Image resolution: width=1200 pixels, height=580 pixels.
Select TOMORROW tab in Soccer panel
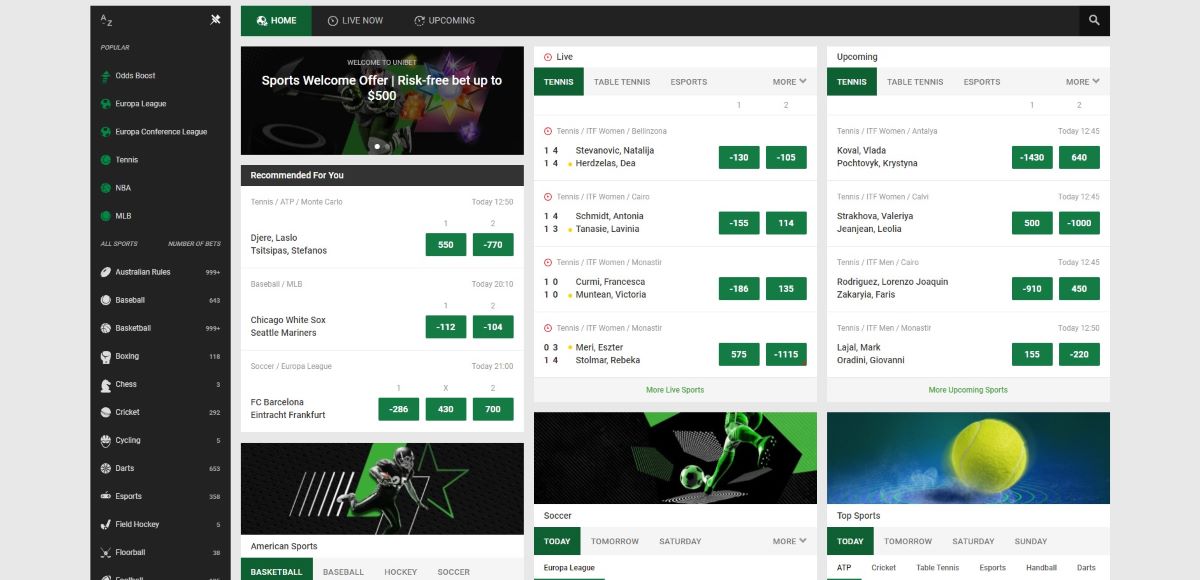coord(615,541)
